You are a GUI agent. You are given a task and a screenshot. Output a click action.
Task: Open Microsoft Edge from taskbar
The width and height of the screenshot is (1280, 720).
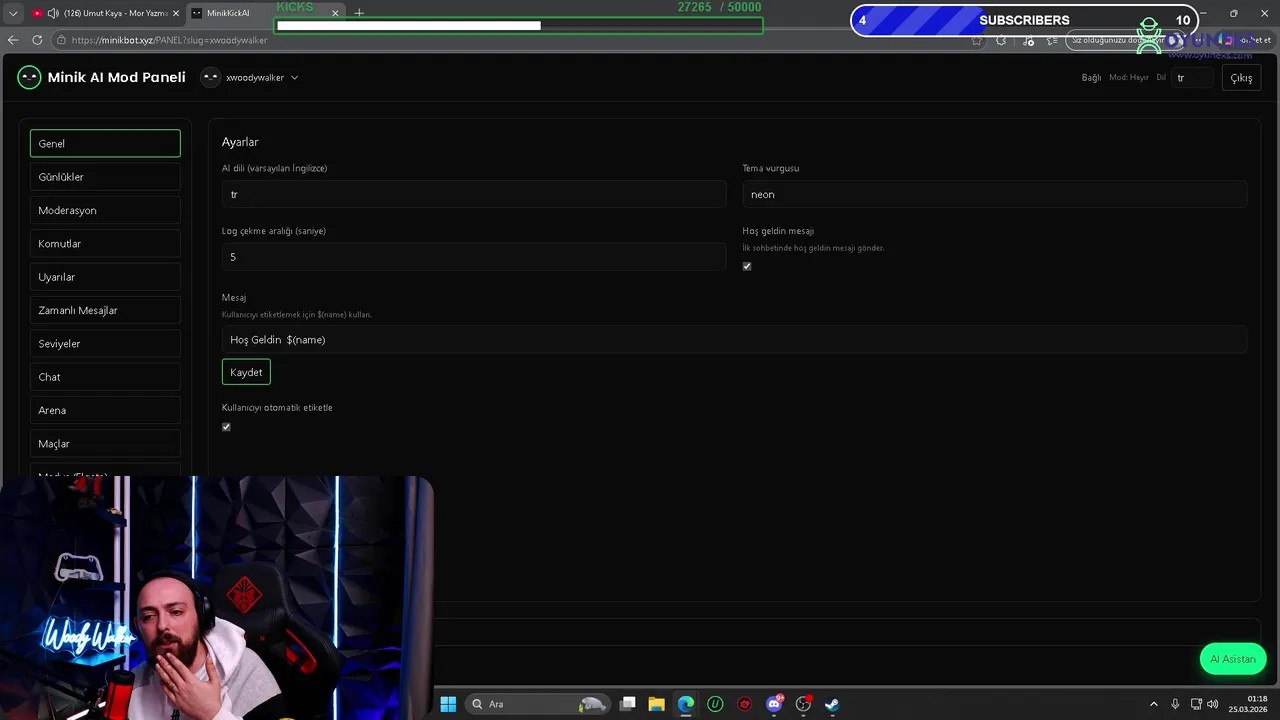point(686,704)
